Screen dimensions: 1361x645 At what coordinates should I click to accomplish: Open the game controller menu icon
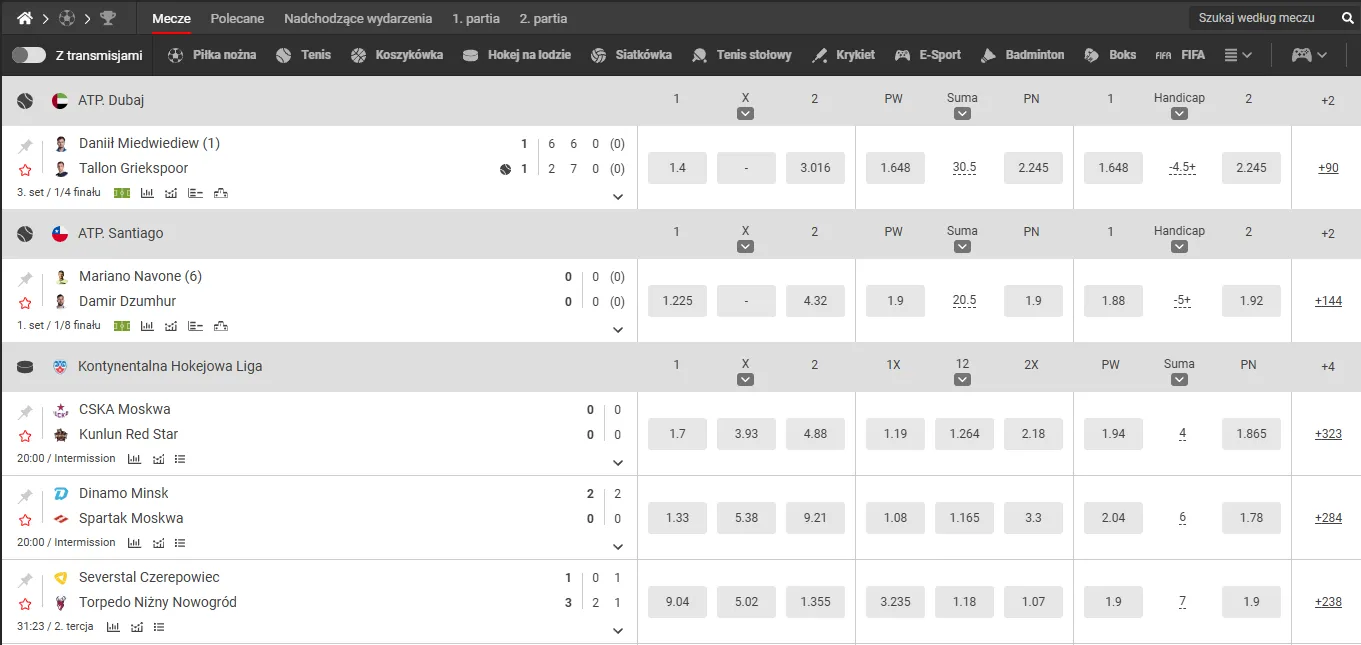pyautogui.click(x=1309, y=55)
